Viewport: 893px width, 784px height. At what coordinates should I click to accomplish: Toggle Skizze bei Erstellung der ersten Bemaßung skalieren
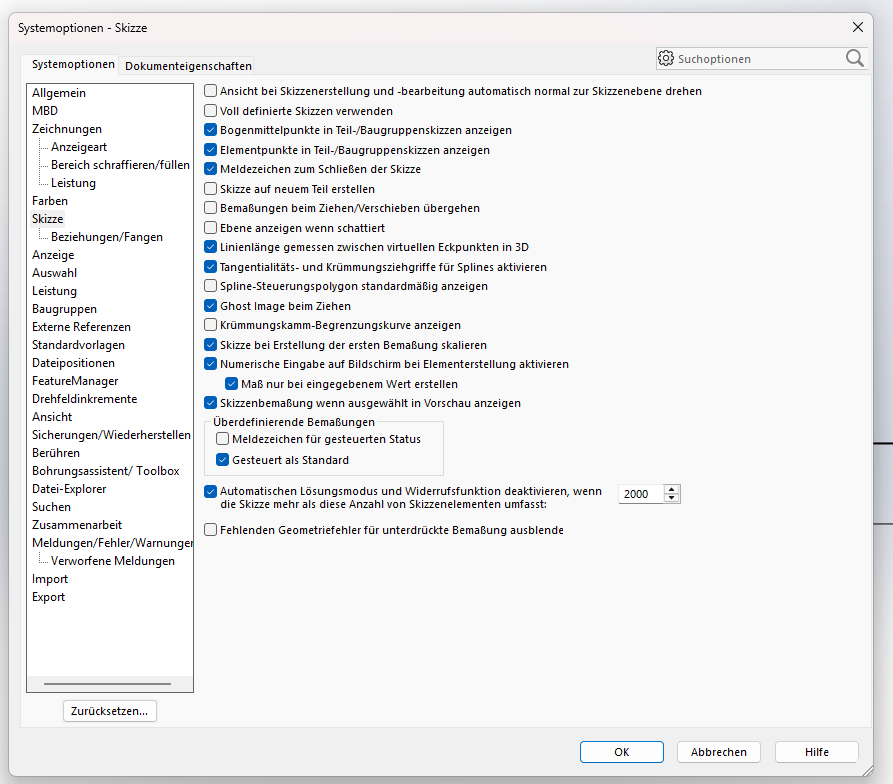210,344
